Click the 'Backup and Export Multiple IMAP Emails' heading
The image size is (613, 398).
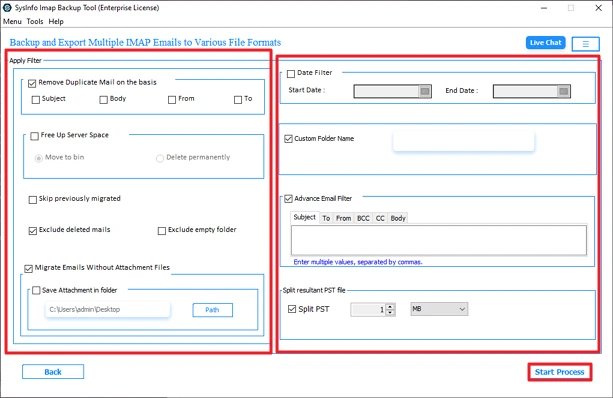145,42
